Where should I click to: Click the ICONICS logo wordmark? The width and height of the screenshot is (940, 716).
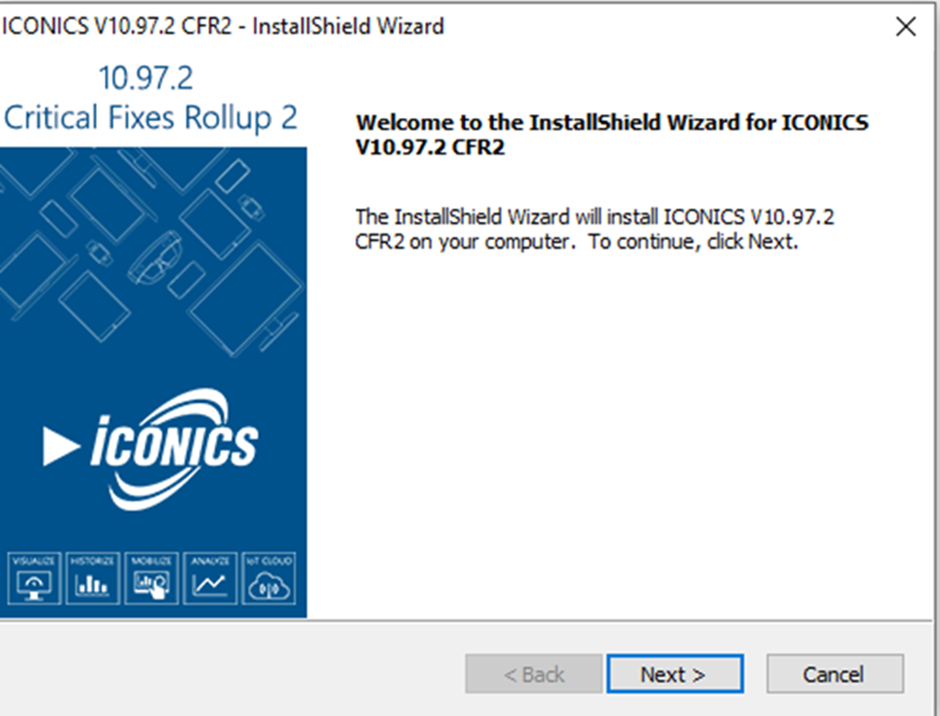(x=174, y=447)
